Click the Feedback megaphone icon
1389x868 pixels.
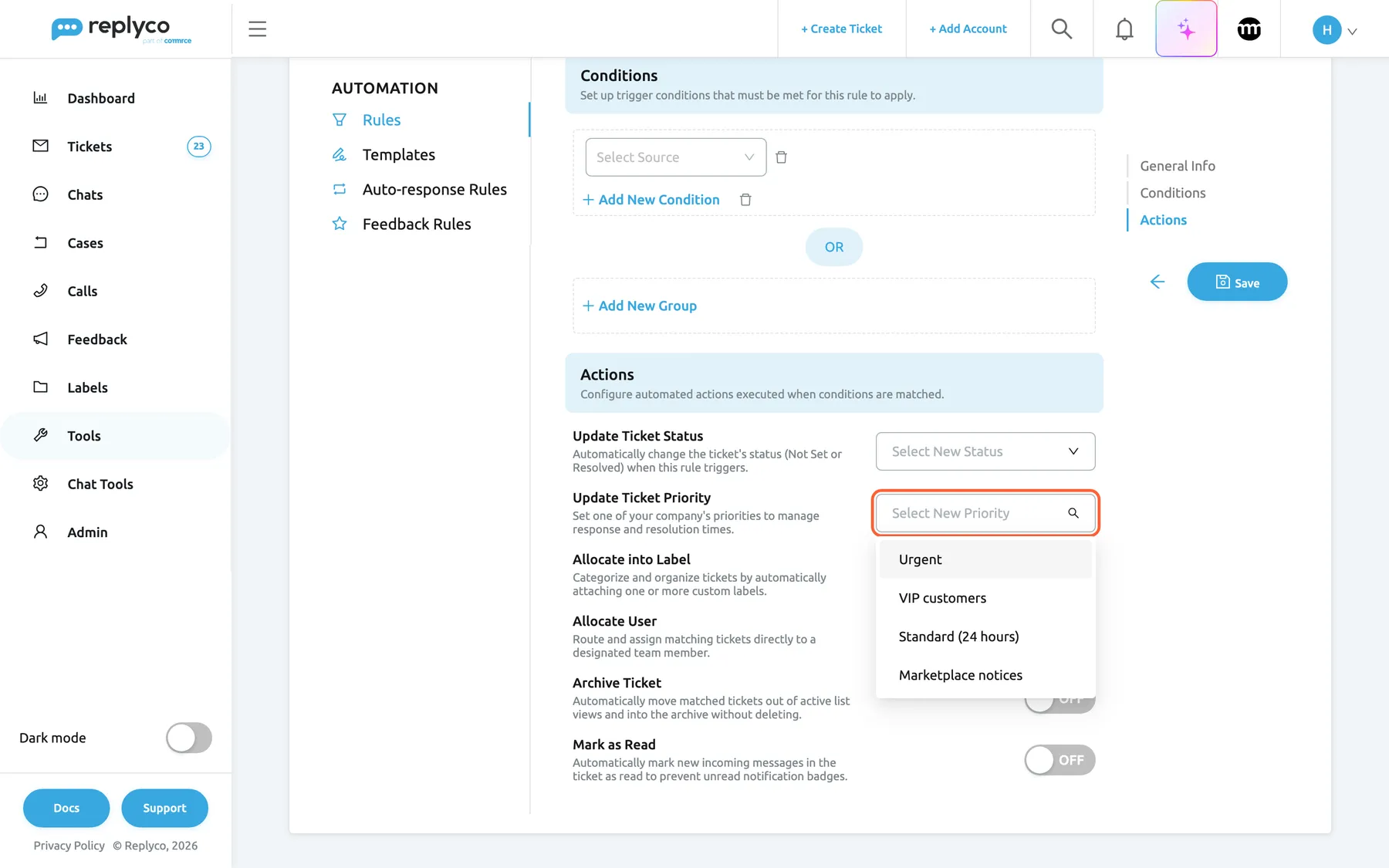click(41, 339)
